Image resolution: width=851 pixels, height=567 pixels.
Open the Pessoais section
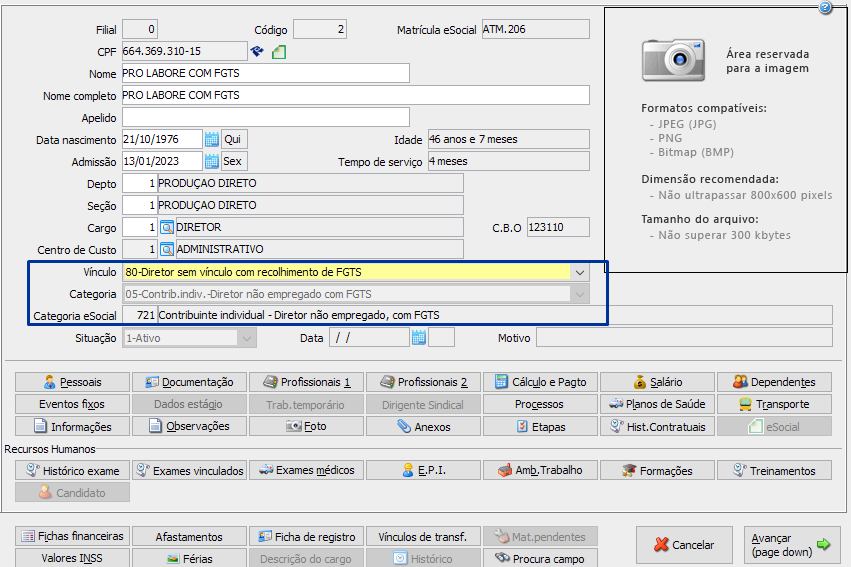tap(72, 382)
